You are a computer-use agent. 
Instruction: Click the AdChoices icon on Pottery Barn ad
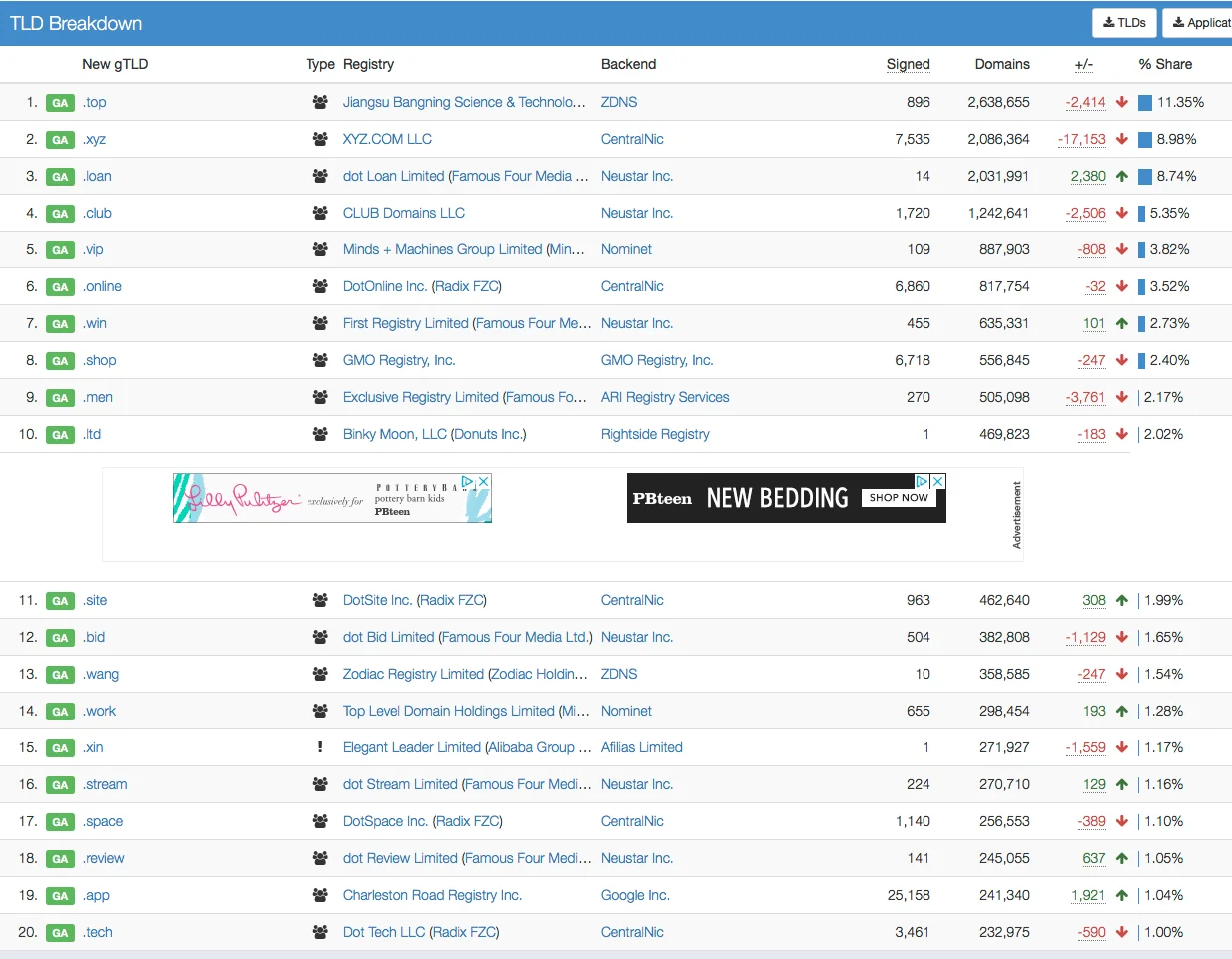468,481
